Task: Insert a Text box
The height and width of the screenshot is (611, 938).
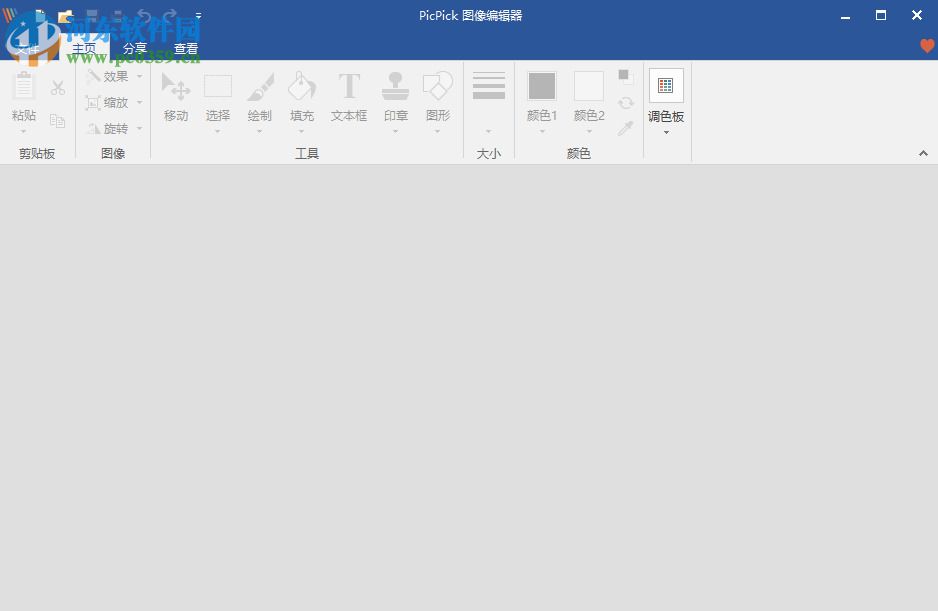Action: pyautogui.click(x=348, y=95)
